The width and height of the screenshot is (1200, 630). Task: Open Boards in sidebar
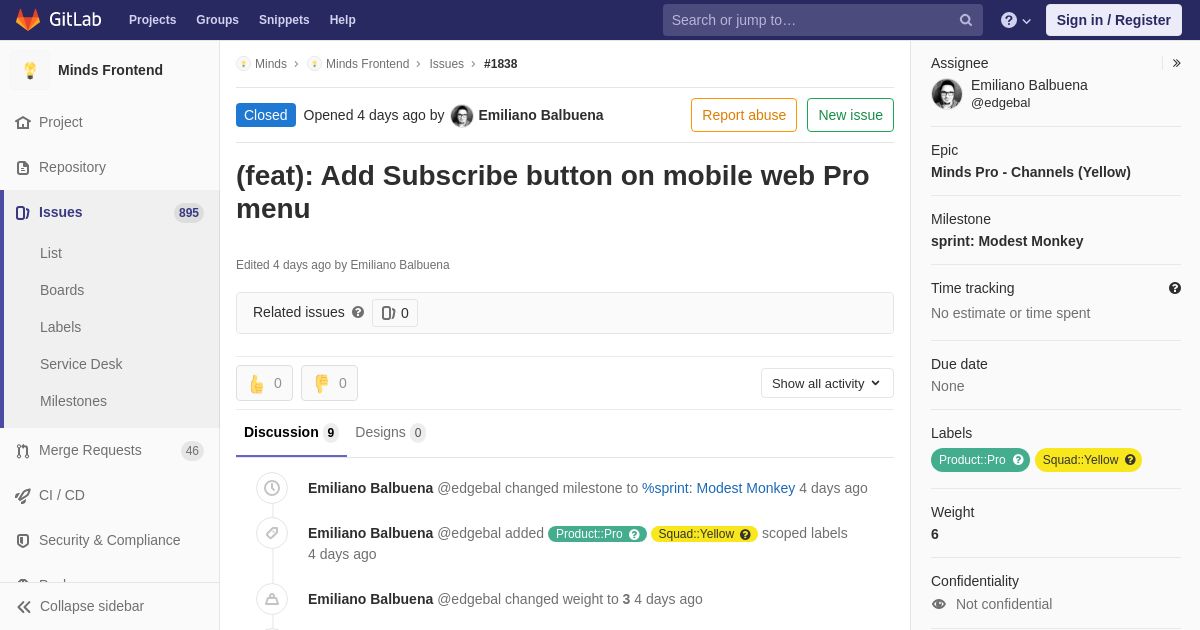coord(62,290)
